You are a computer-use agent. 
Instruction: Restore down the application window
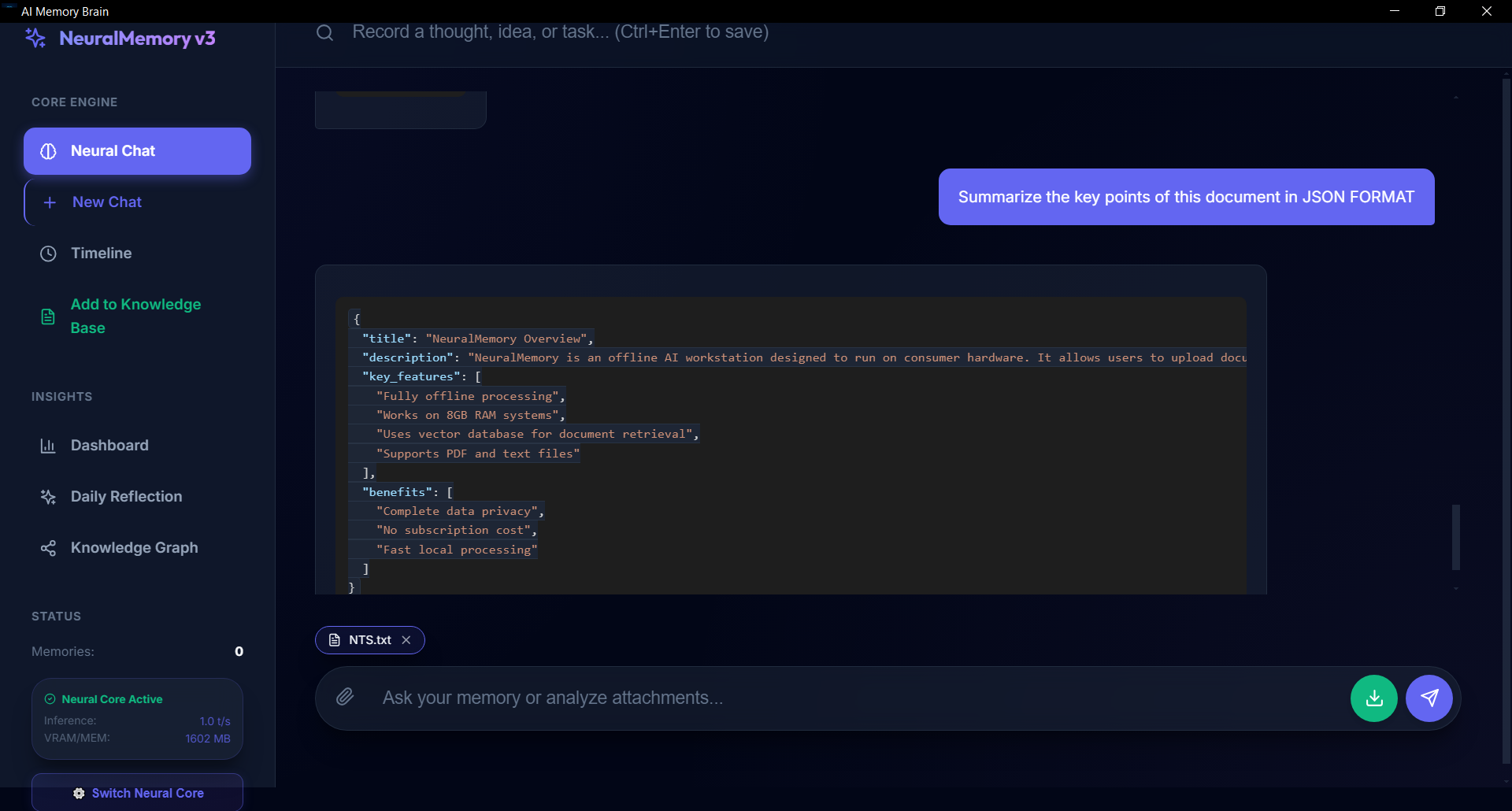(x=1440, y=11)
